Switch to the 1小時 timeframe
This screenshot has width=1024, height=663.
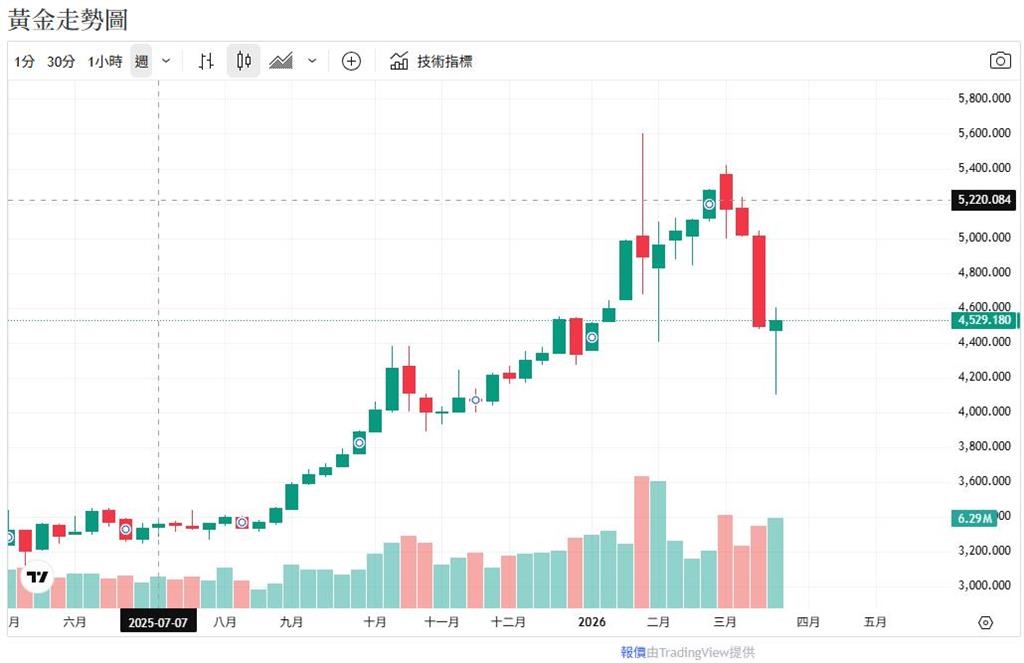pos(105,61)
